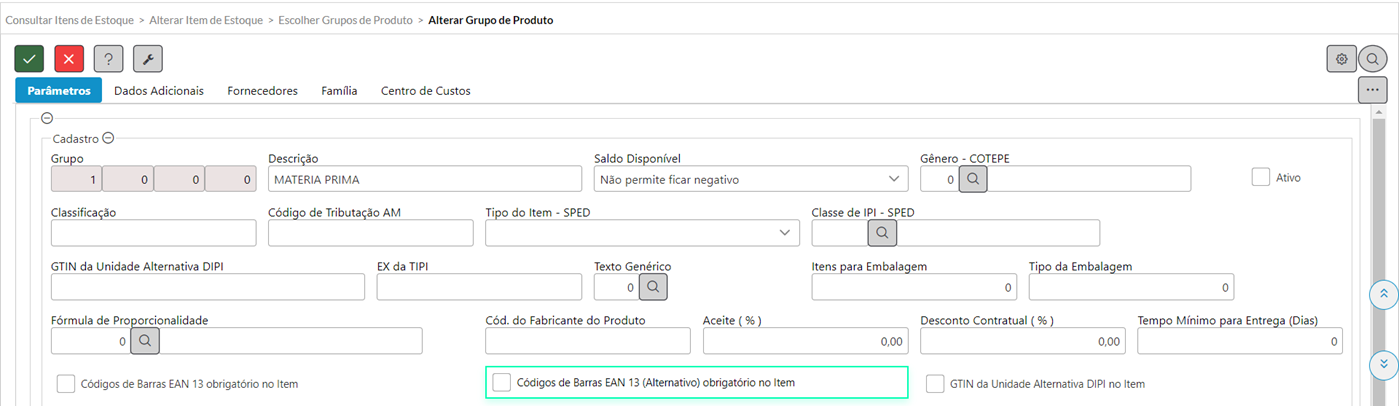
Task: Open the Fornecedores tab
Action: pyautogui.click(x=262, y=91)
